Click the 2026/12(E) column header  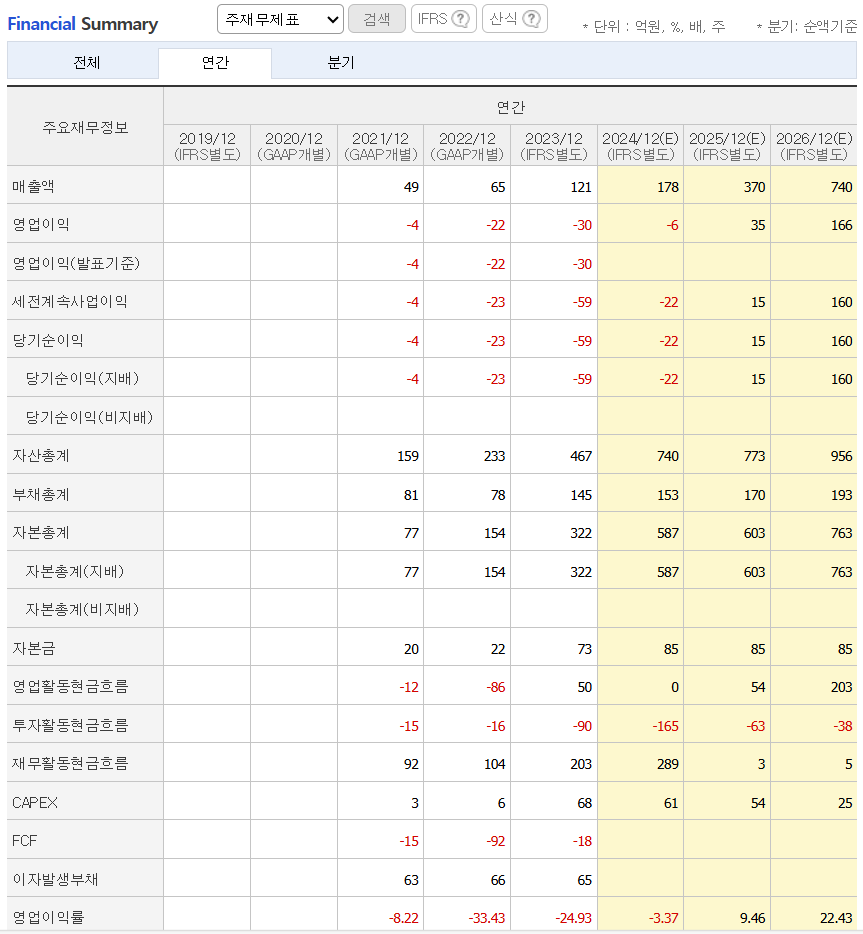[814, 146]
